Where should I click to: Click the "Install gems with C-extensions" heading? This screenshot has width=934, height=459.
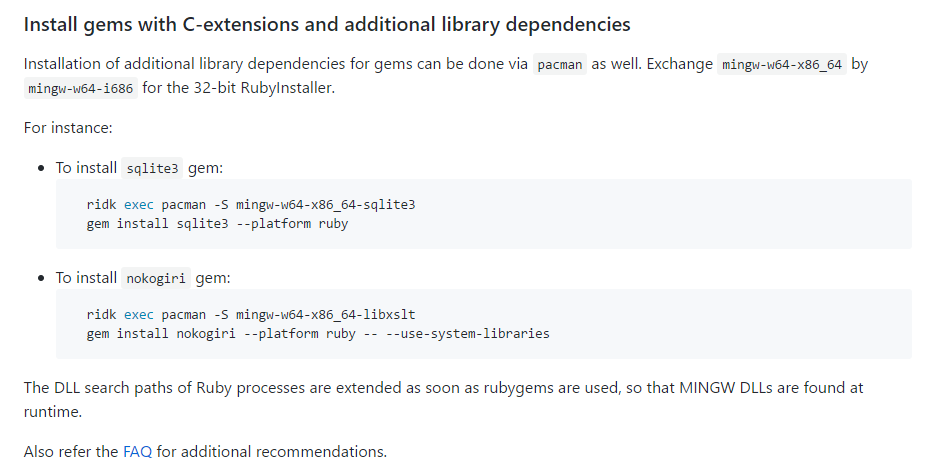coord(327,22)
